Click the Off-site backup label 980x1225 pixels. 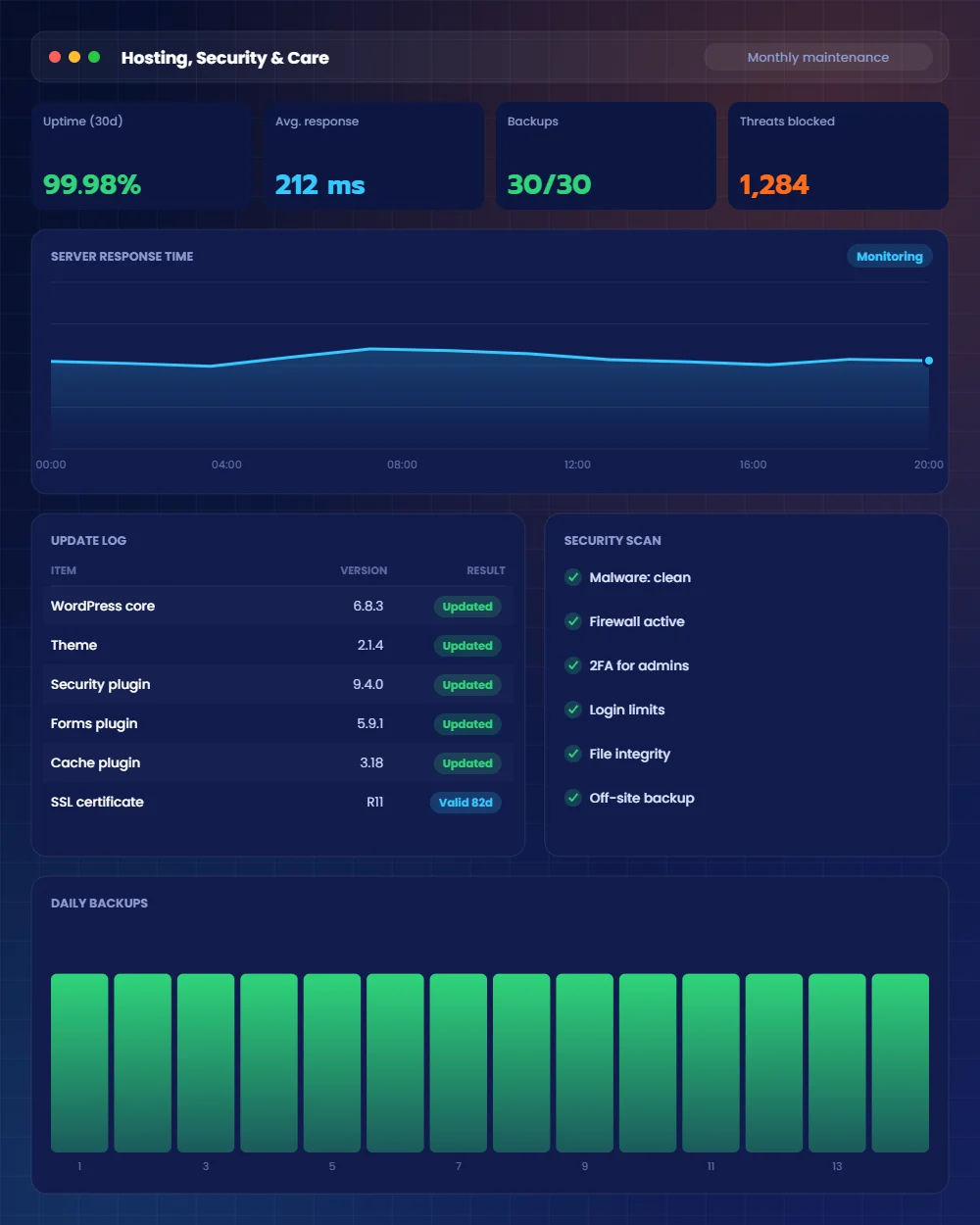pyautogui.click(x=642, y=798)
